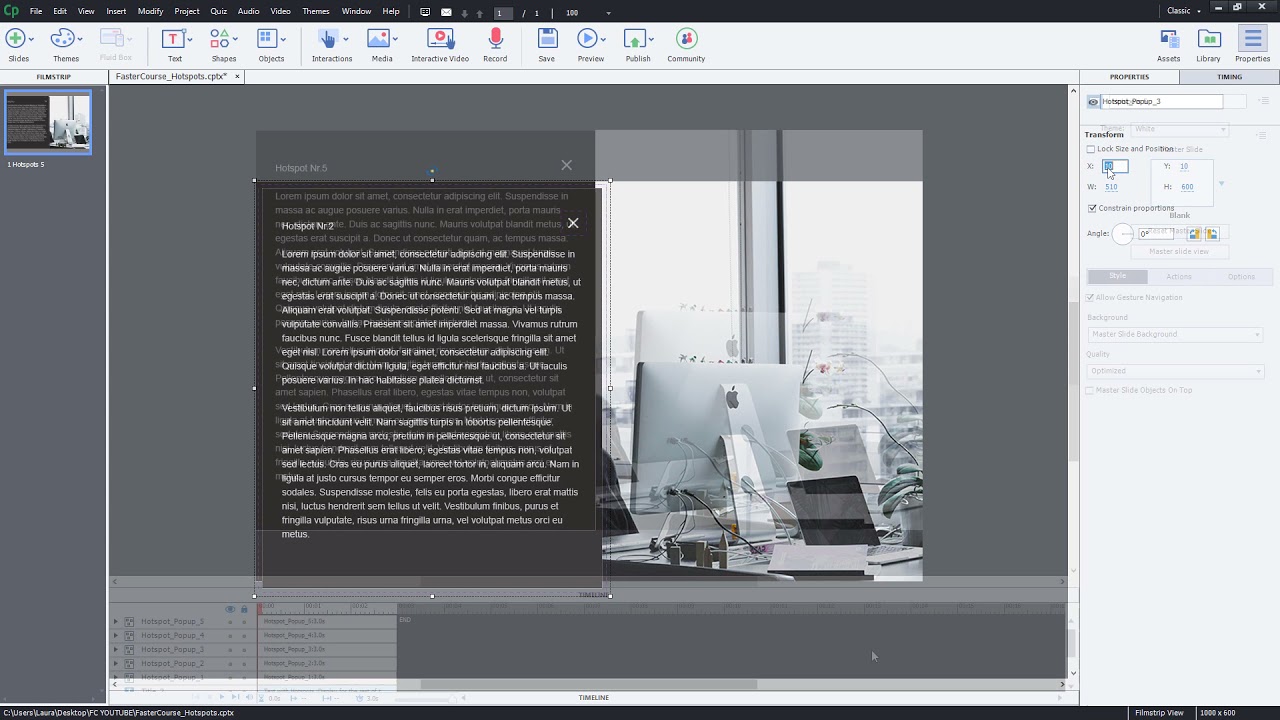
Task: Expand Hotspot_Popup_3 timeline row
Action: point(115,650)
